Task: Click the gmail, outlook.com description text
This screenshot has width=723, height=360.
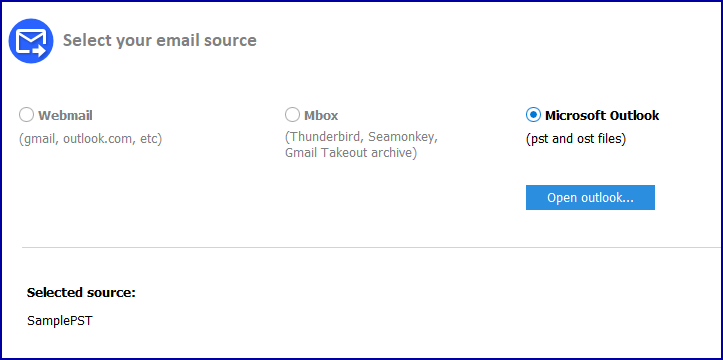Action: coord(90,139)
